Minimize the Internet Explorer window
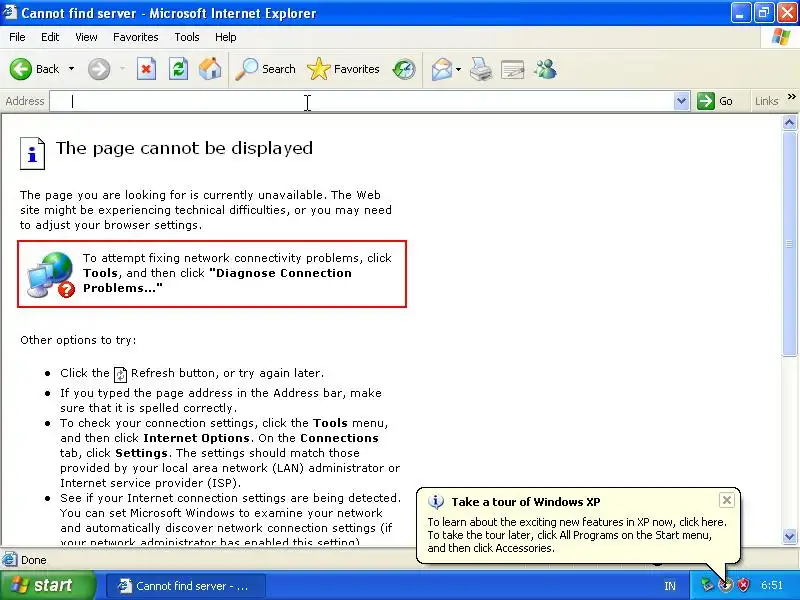The image size is (800, 600). click(740, 13)
